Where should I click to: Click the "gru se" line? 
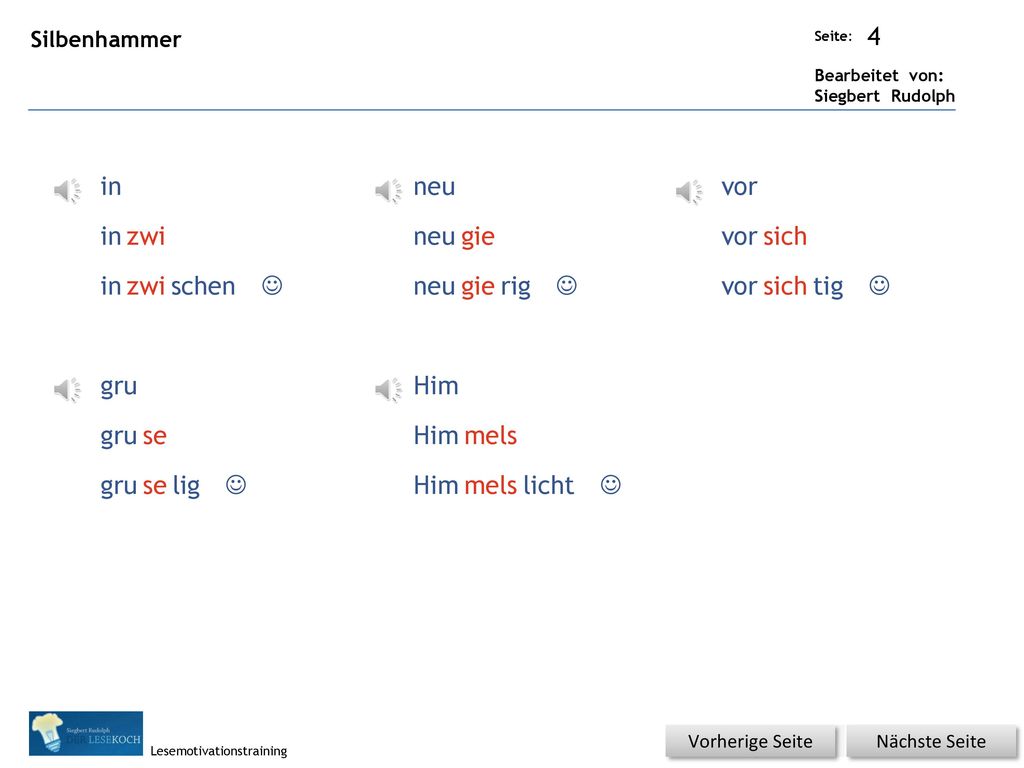(133, 437)
